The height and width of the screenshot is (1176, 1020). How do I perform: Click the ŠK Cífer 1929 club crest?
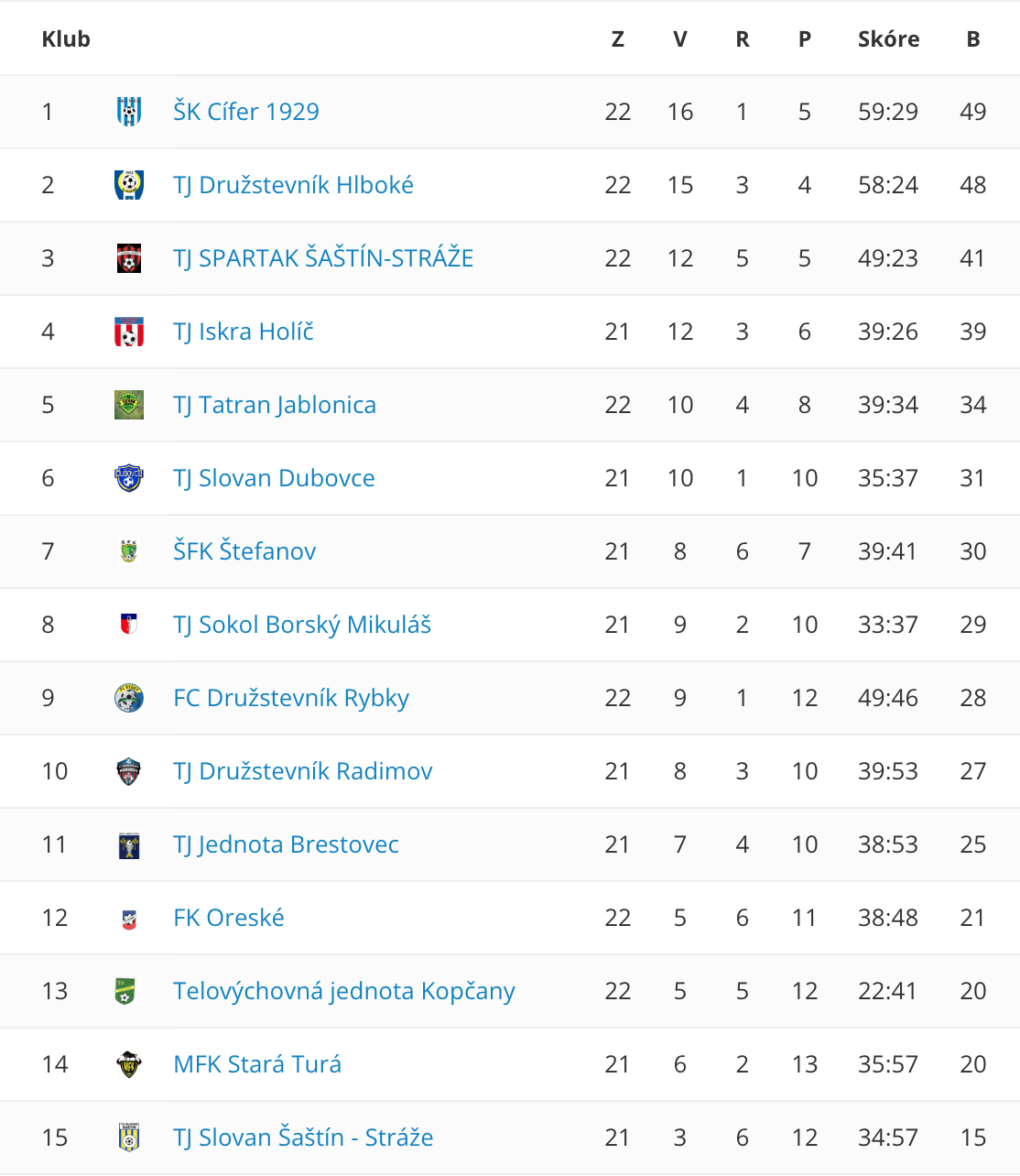point(129,112)
